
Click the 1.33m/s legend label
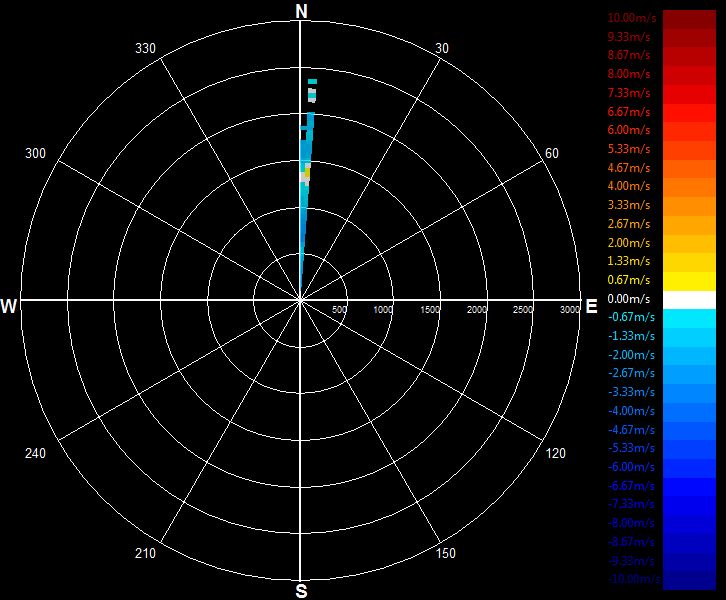coord(629,261)
